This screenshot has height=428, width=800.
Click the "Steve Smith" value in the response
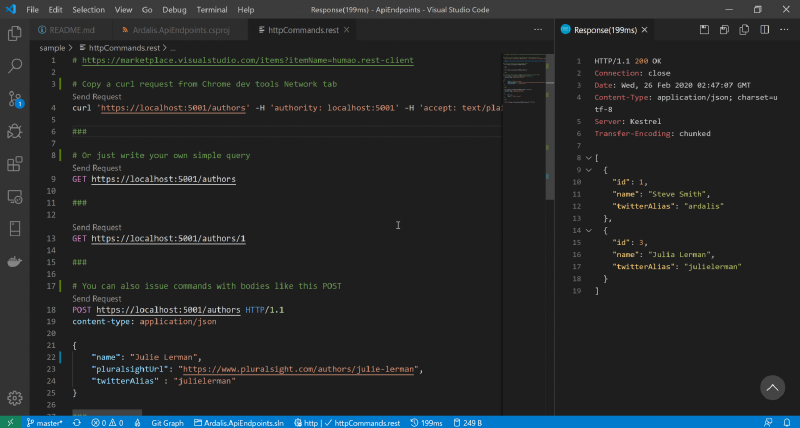[677, 194]
